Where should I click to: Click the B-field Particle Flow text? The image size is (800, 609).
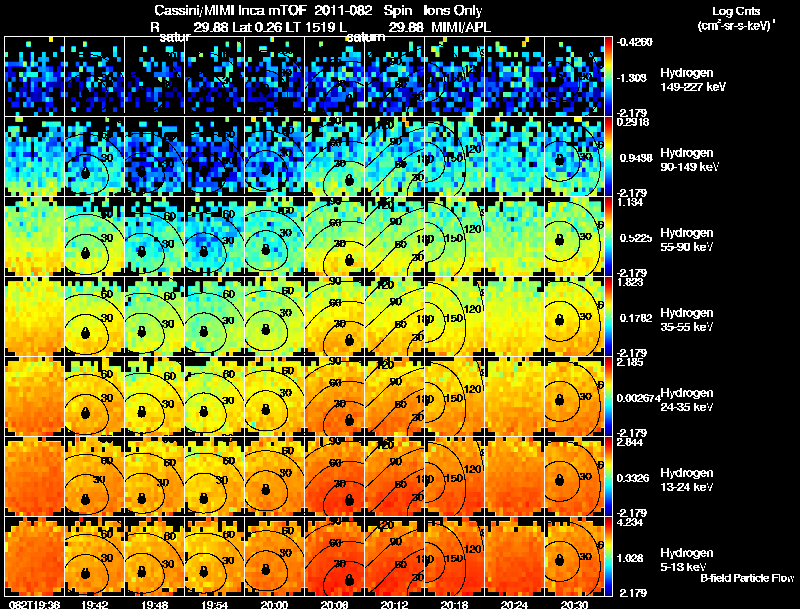[747, 578]
